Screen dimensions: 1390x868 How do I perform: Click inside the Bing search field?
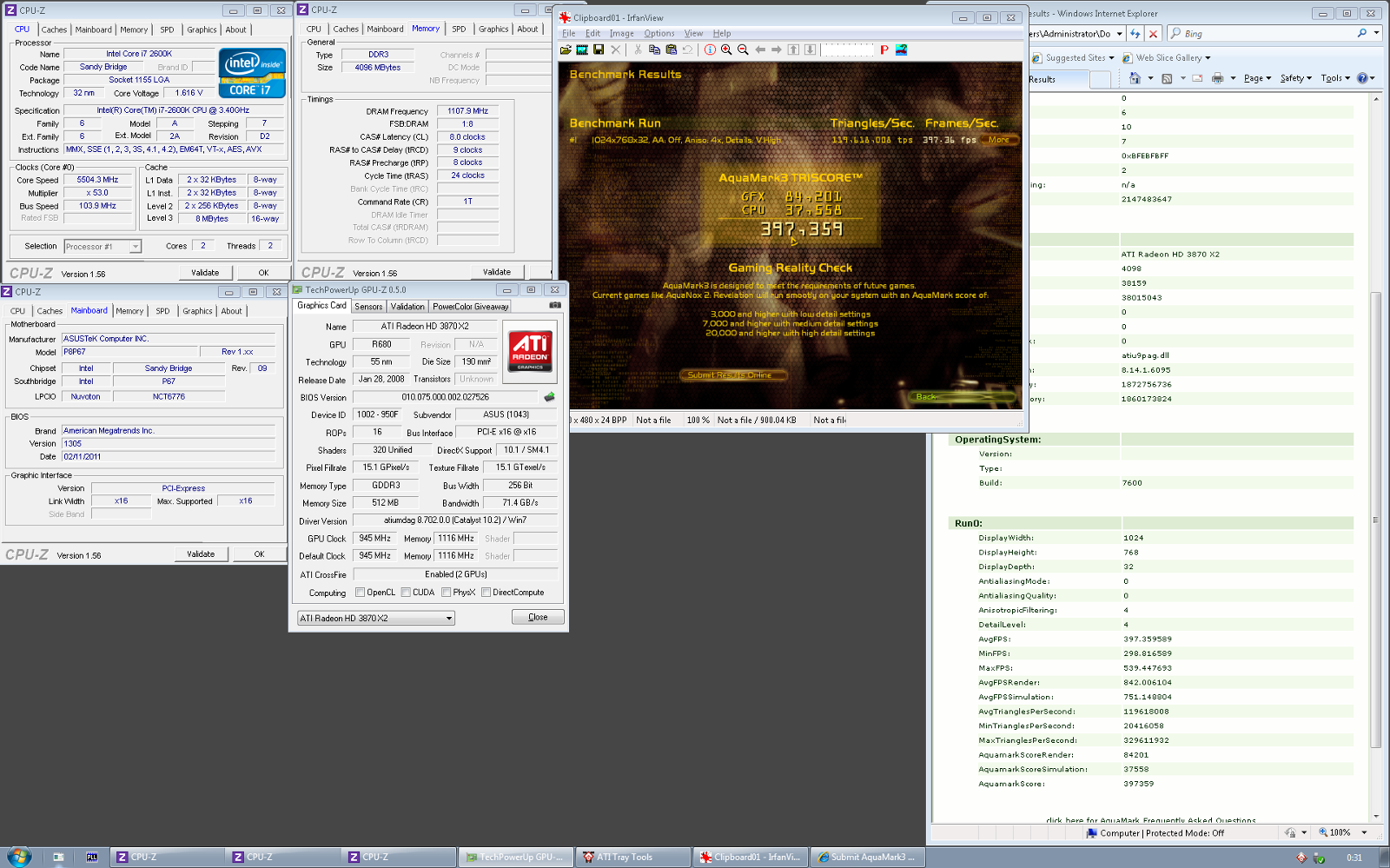click(1264, 33)
